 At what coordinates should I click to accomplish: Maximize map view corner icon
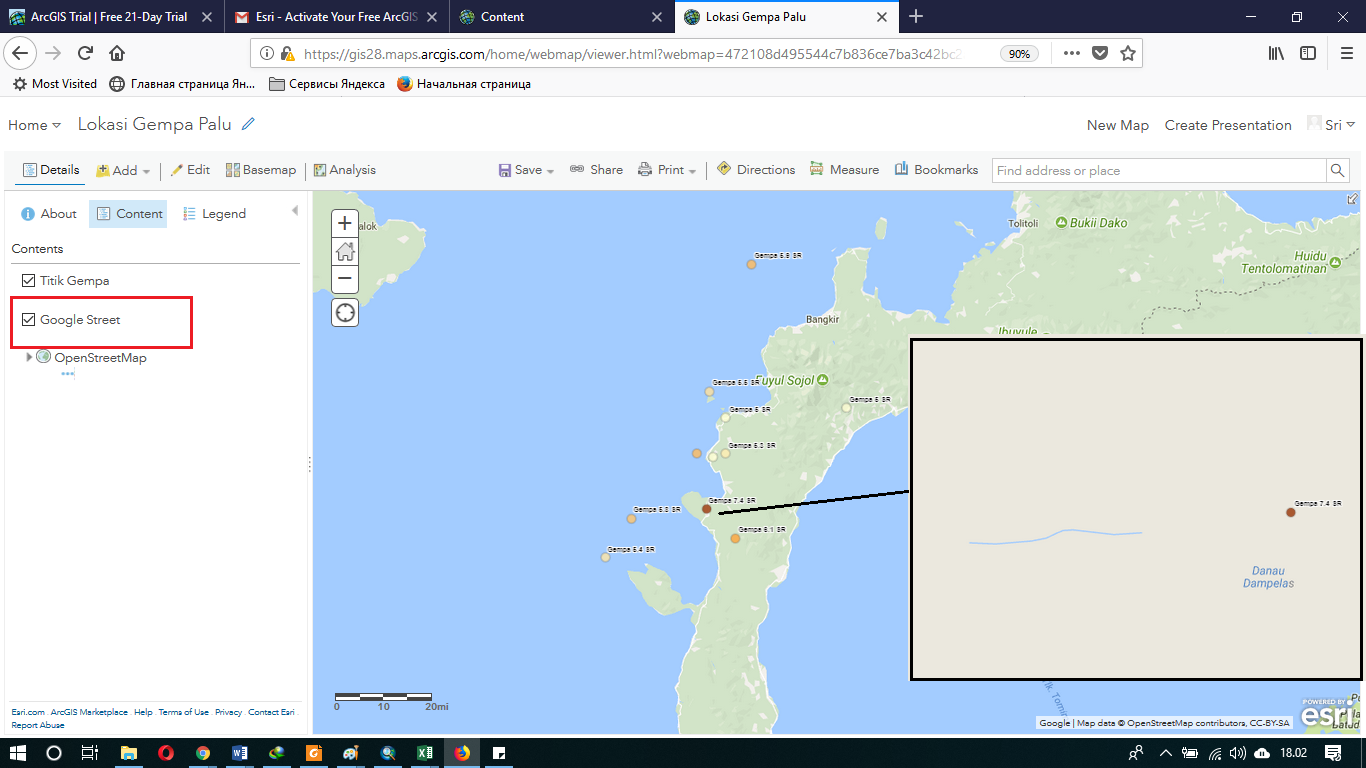pos(1353,199)
